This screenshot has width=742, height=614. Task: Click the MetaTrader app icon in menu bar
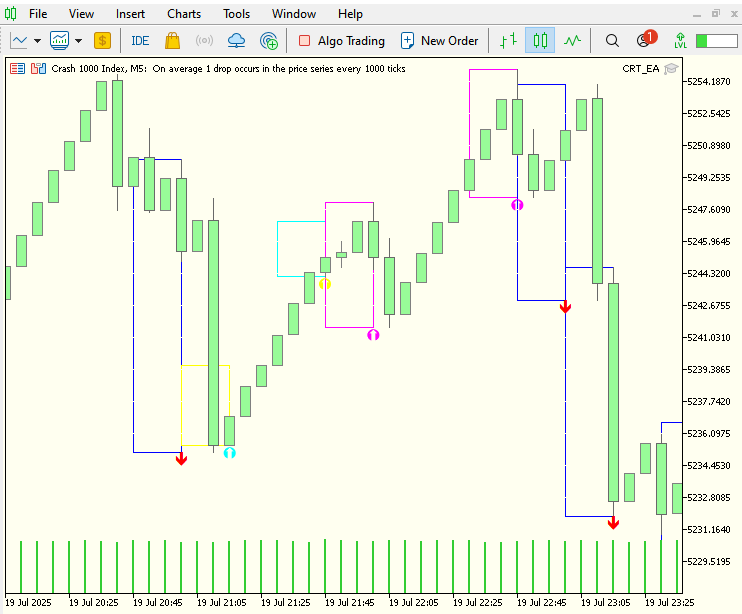coord(10,14)
